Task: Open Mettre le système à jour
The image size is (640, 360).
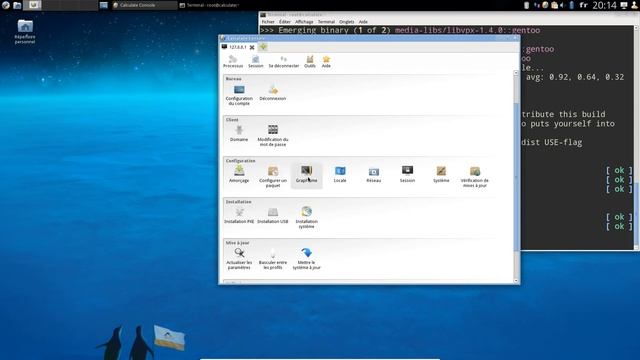Action: pos(307,259)
